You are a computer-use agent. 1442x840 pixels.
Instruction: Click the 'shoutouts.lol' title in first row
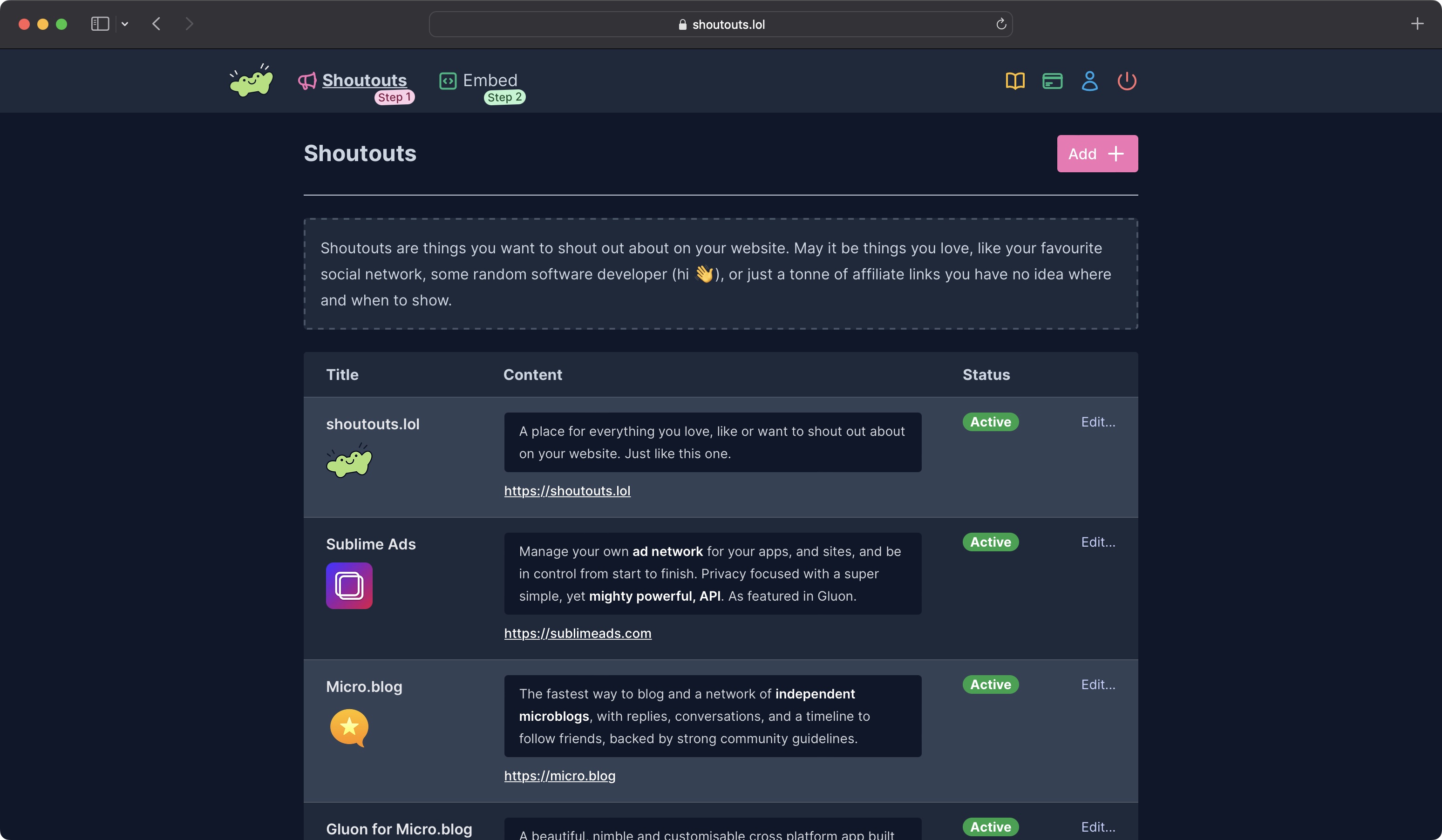373,423
